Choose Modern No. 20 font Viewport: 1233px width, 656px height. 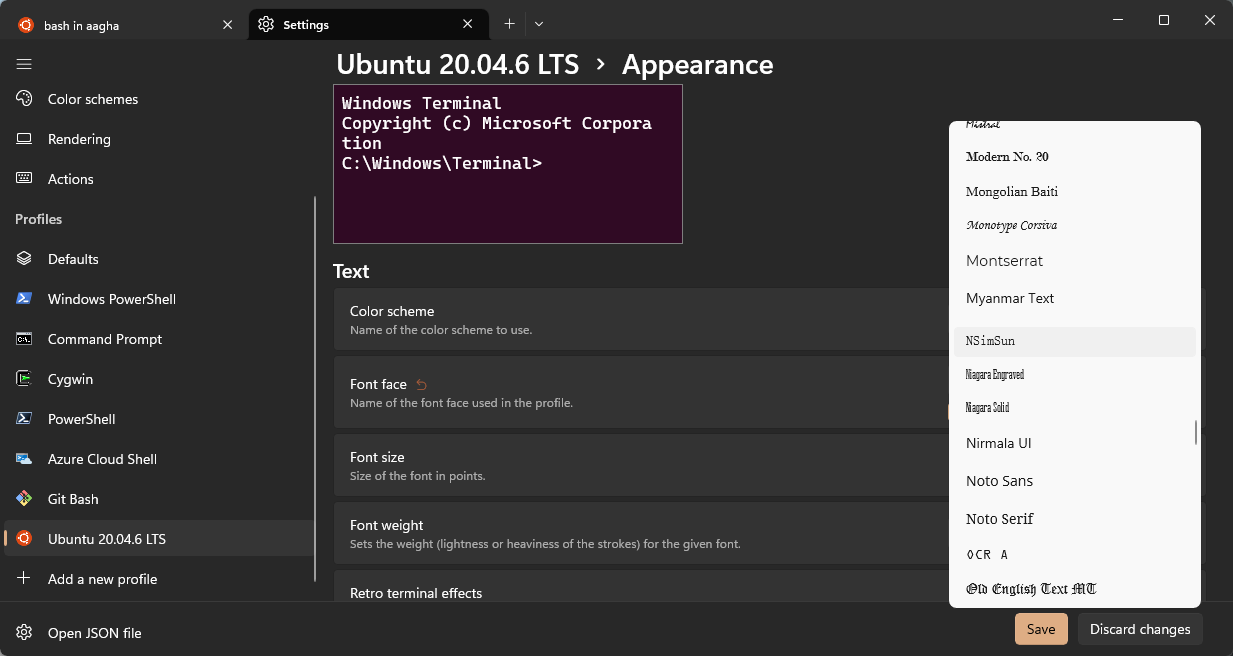click(x=1075, y=157)
